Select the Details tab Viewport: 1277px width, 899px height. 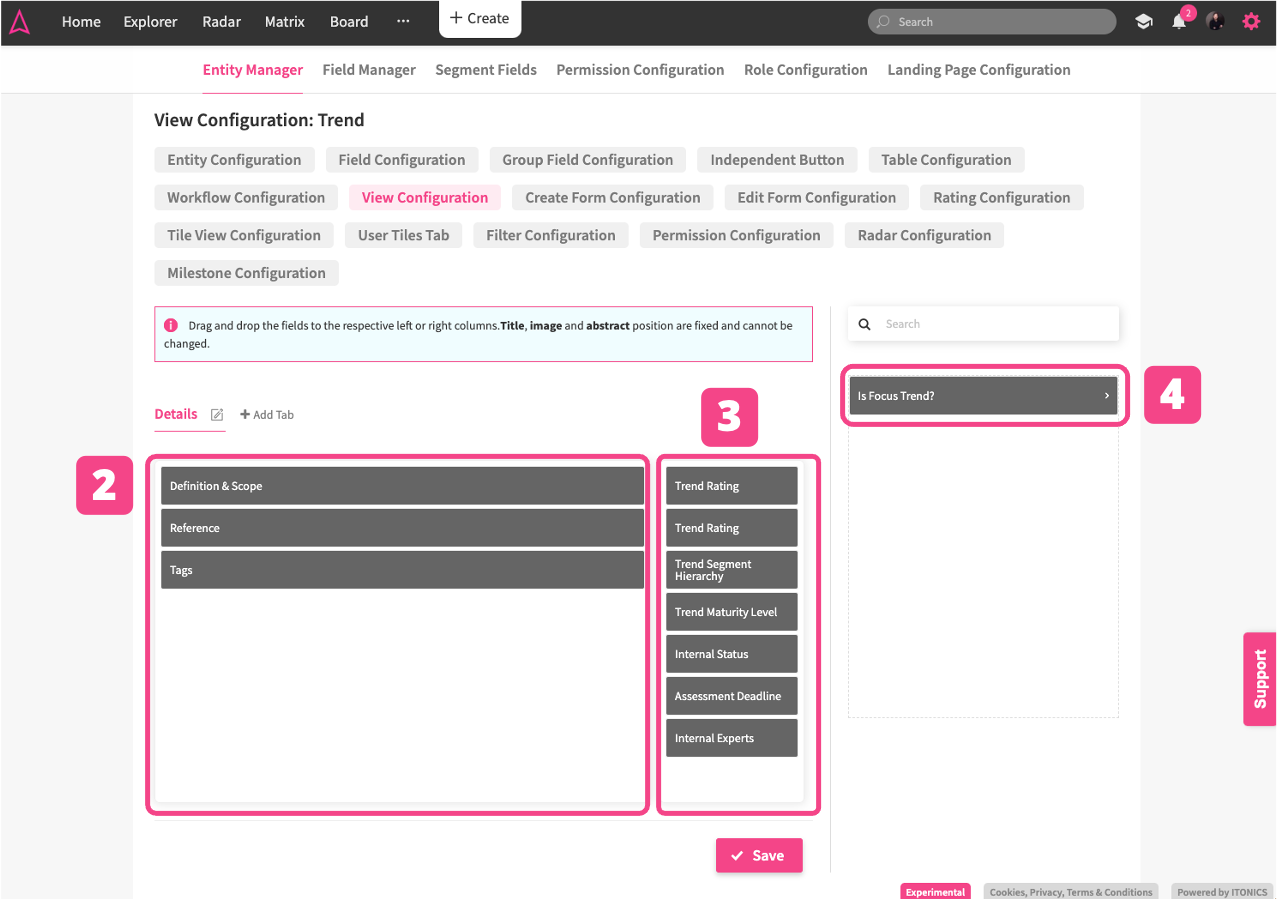click(176, 414)
